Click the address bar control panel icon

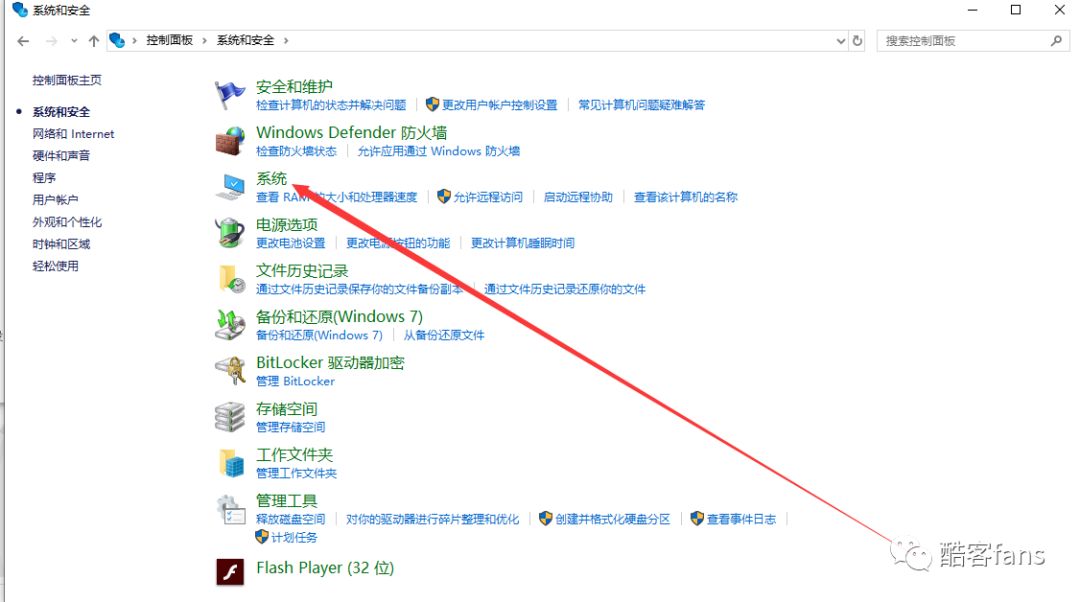click(117, 41)
